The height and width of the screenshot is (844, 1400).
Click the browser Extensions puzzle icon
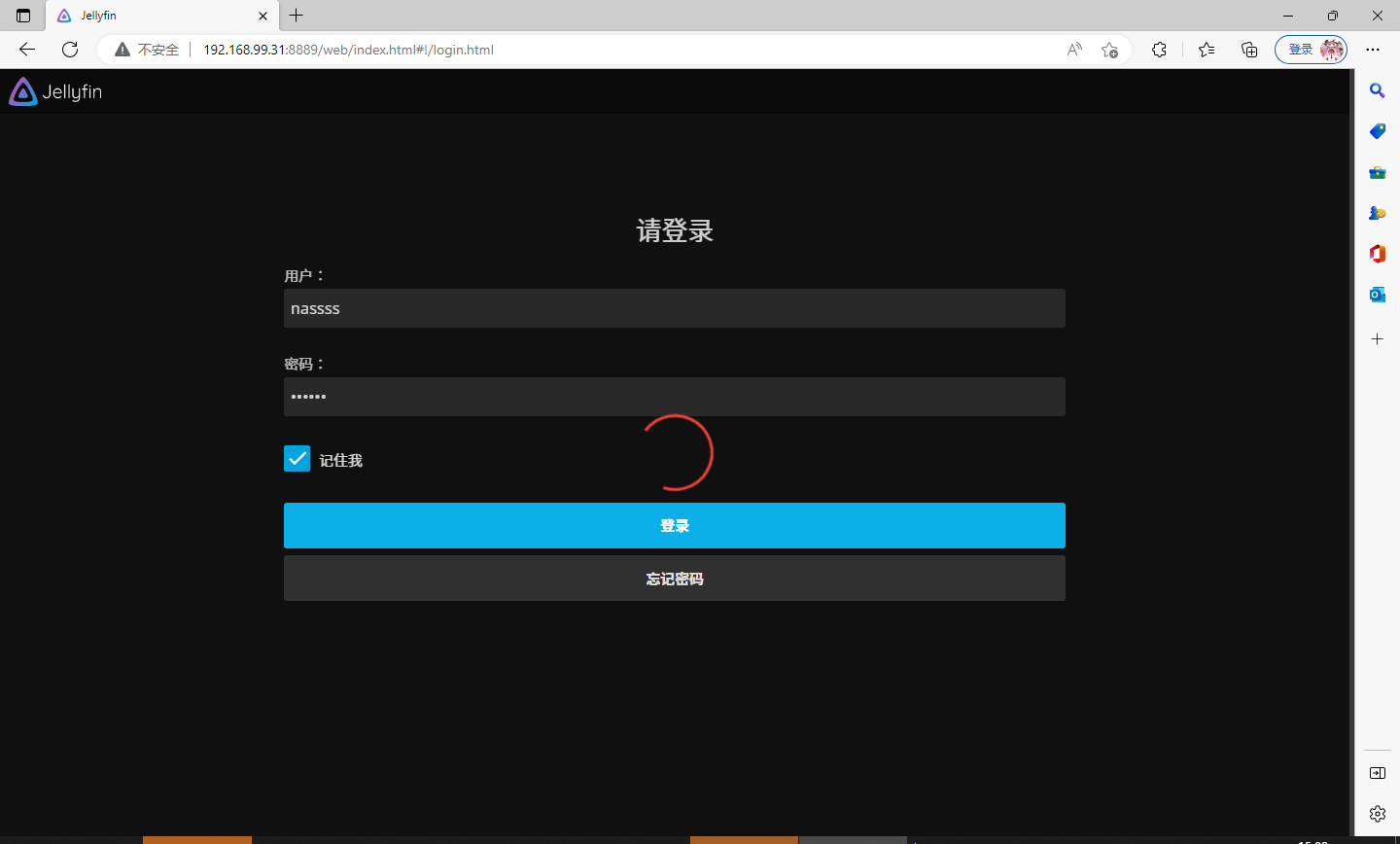click(1159, 50)
